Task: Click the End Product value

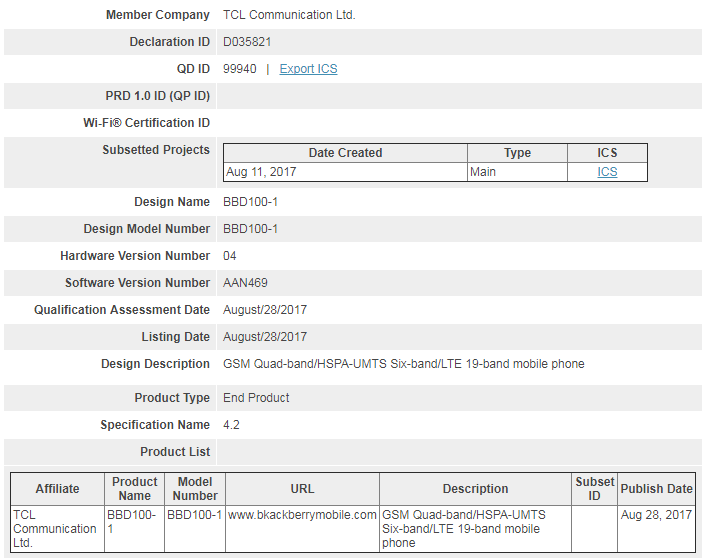Action: (x=256, y=398)
